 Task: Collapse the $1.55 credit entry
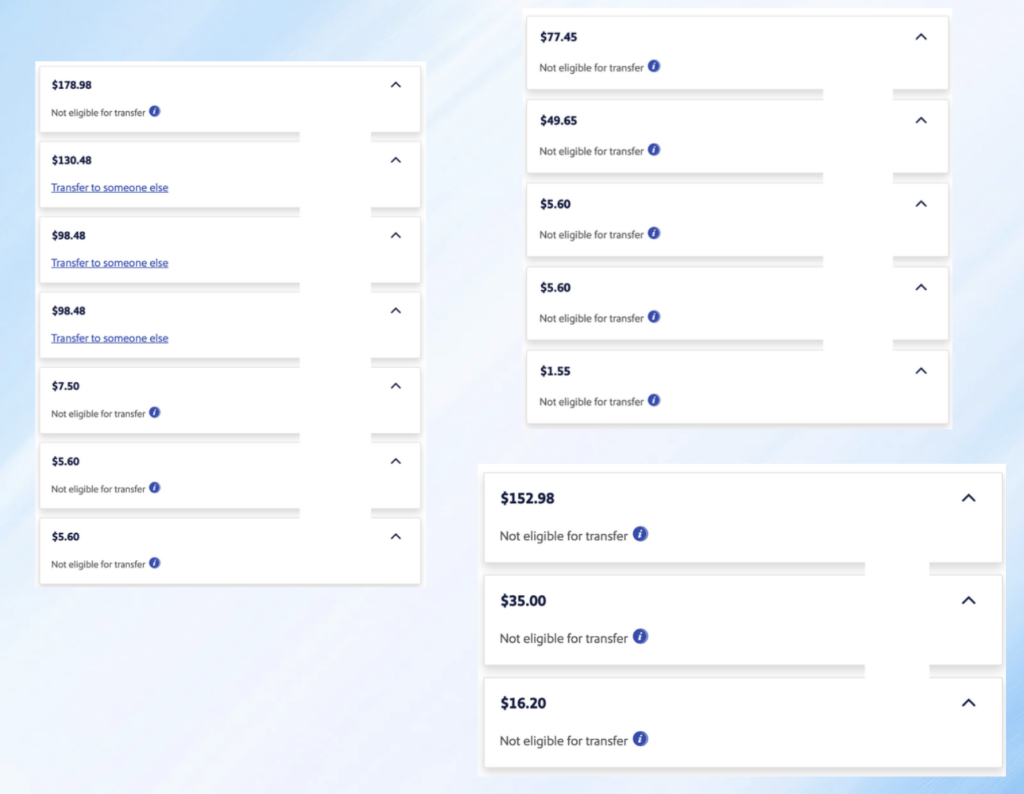[x=921, y=371]
